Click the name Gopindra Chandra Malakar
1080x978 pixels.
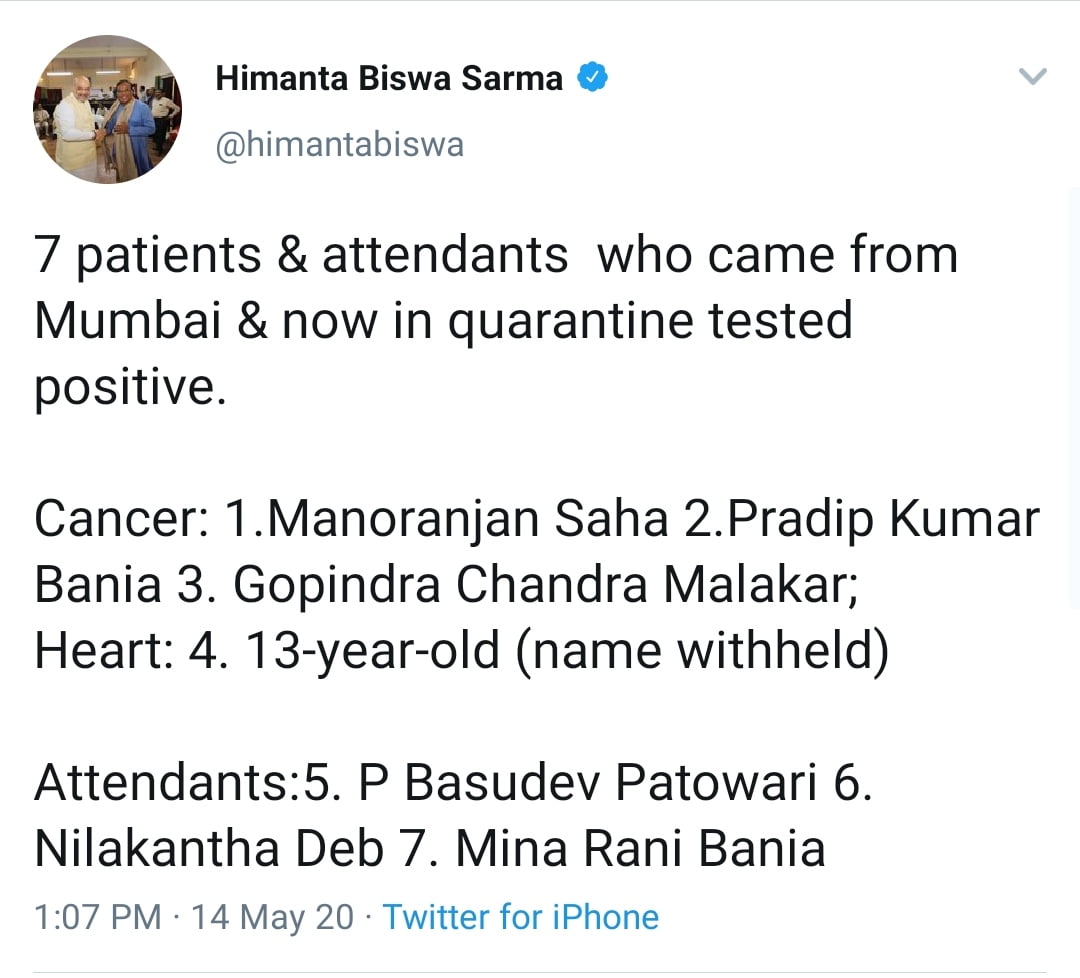coord(539,585)
